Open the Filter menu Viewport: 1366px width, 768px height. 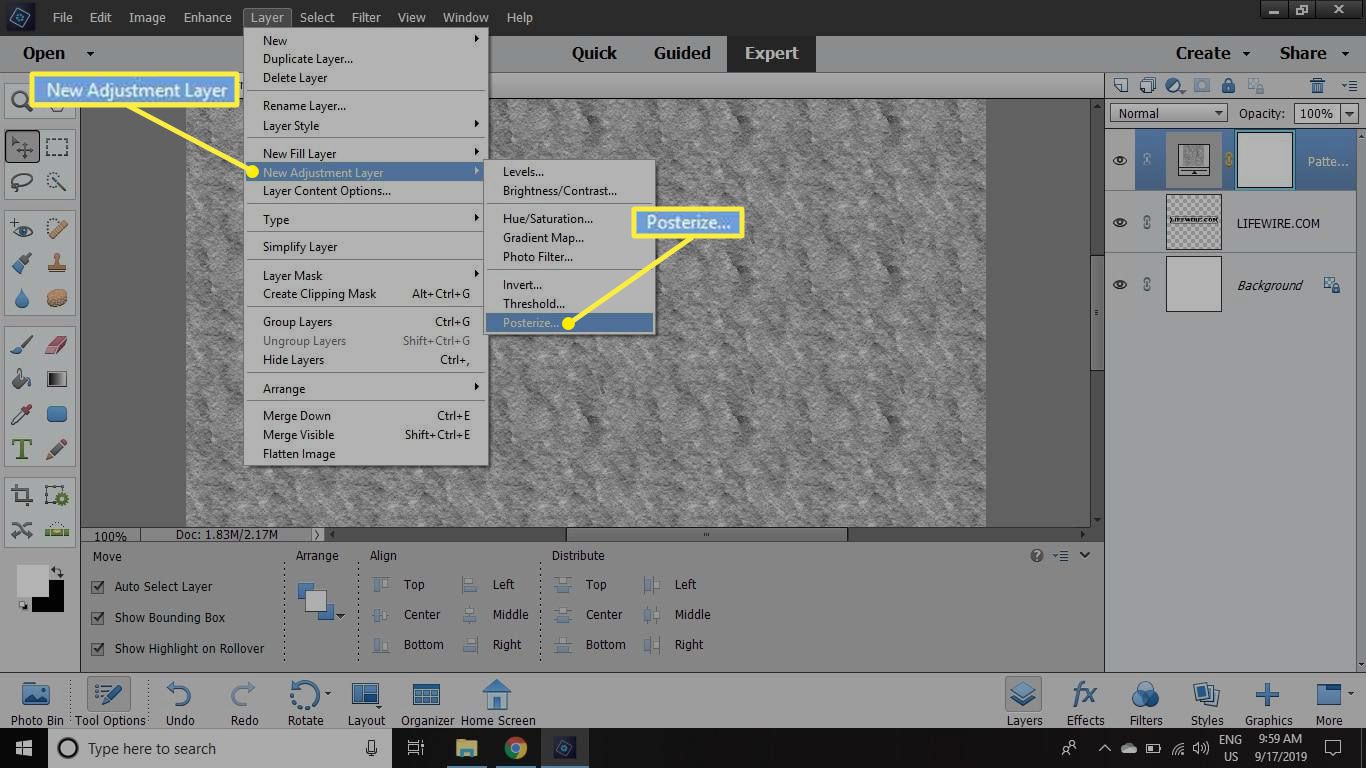[x=365, y=17]
